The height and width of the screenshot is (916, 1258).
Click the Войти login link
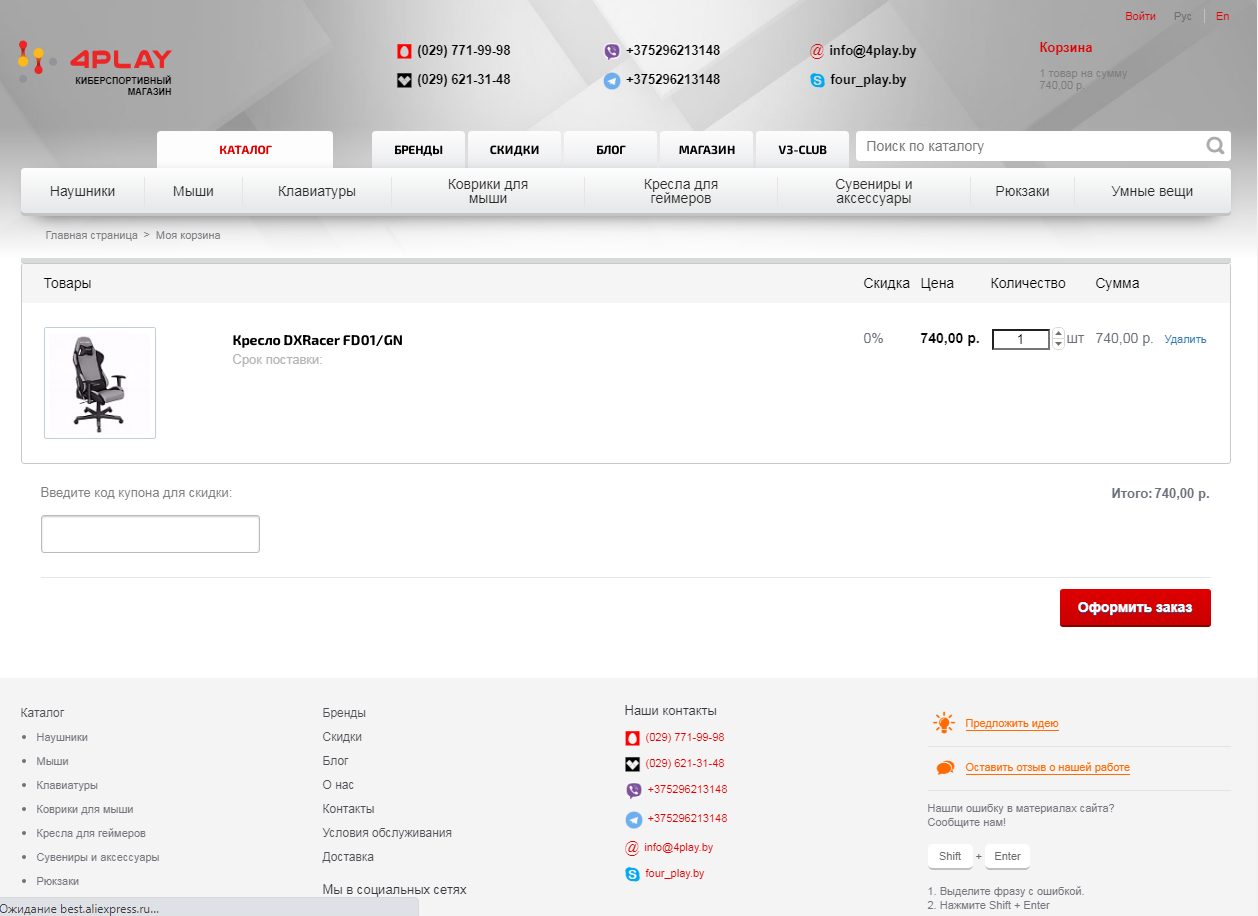click(x=1140, y=16)
